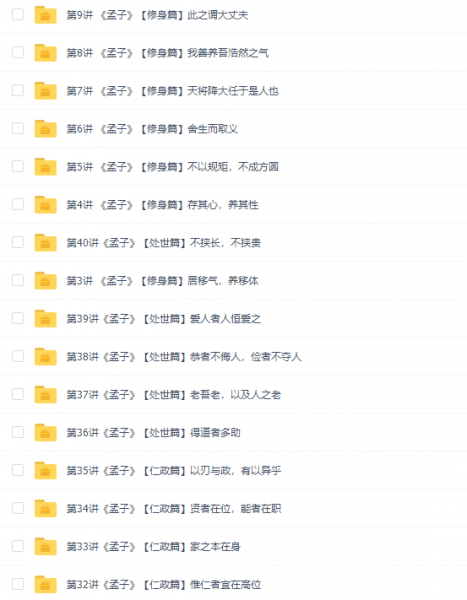Screen dimensions: 467x600
Task: Click title text 第6讲 舍生而取义
Action: (152, 129)
